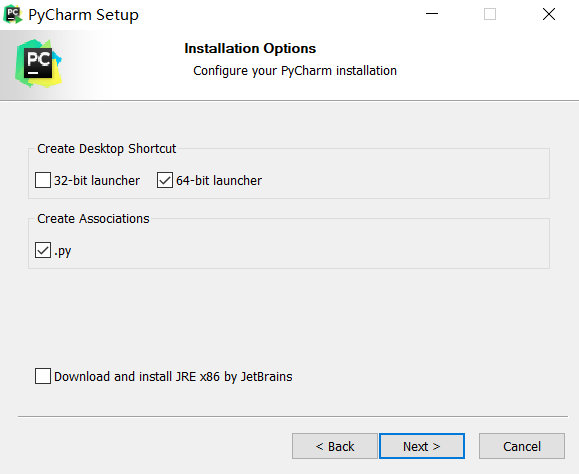Click the PyCharm title bar icon
The width and height of the screenshot is (579, 474).
click(x=13, y=14)
